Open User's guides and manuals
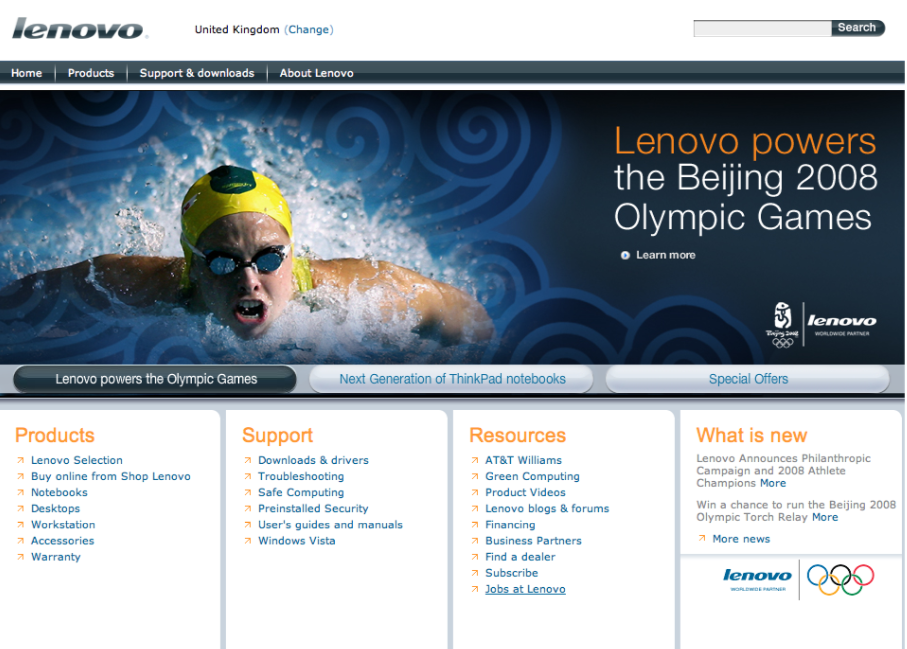This screenshot has width=907, height=649. point(330,525)
